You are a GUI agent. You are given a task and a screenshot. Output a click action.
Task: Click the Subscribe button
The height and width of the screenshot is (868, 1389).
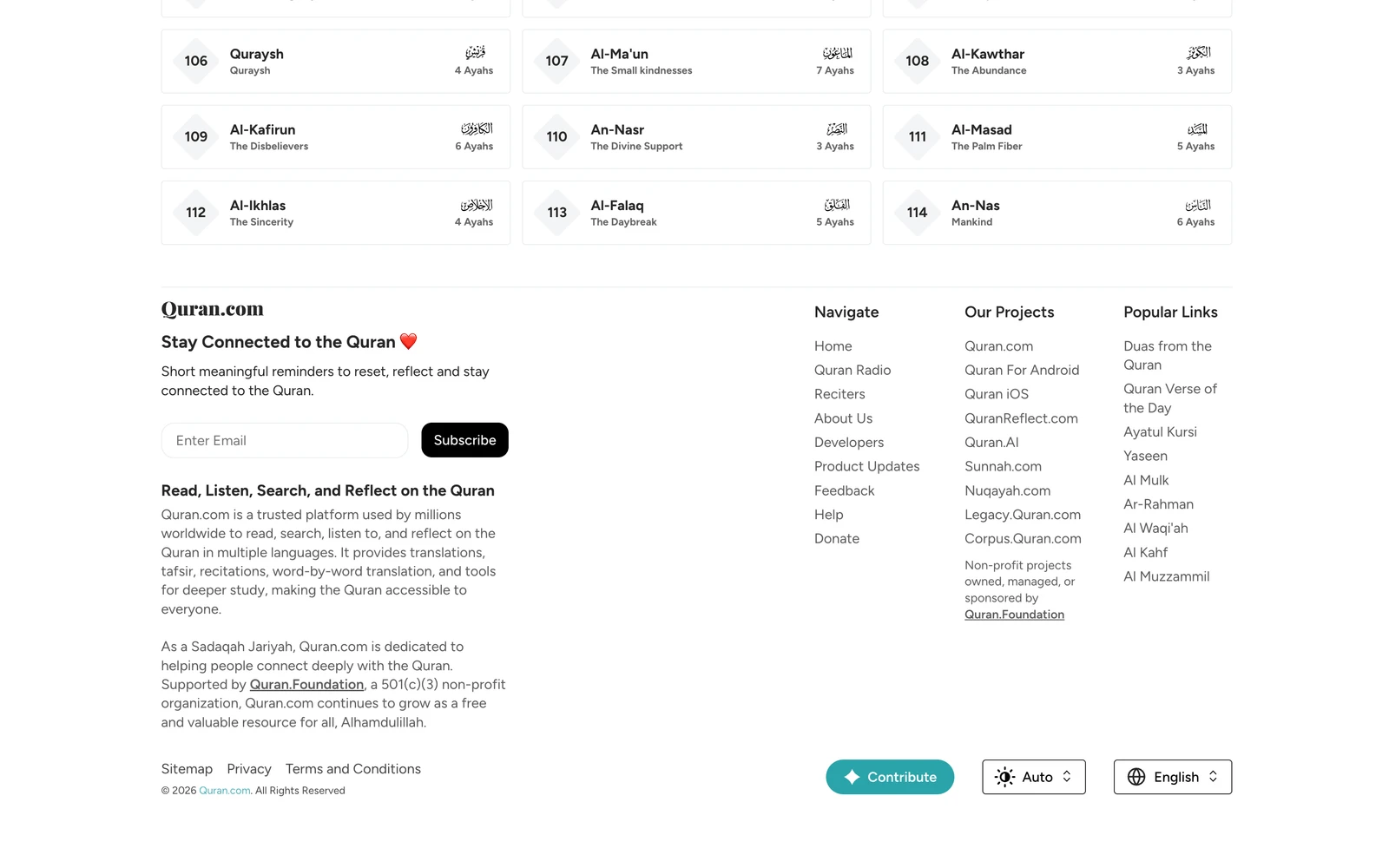click(464, 440)
